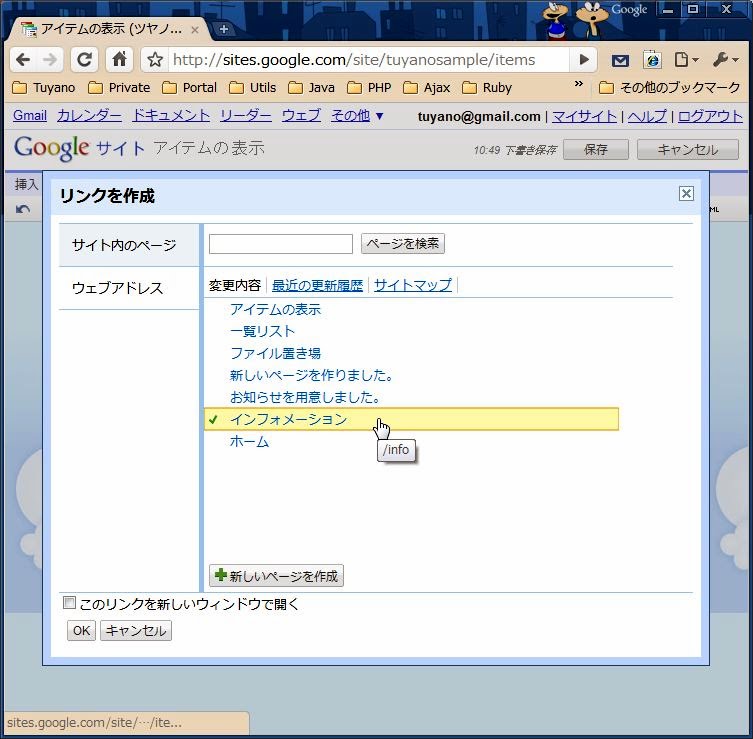Go to the browser home page icon
Screen dimensions: 753x739
[119, 59]
